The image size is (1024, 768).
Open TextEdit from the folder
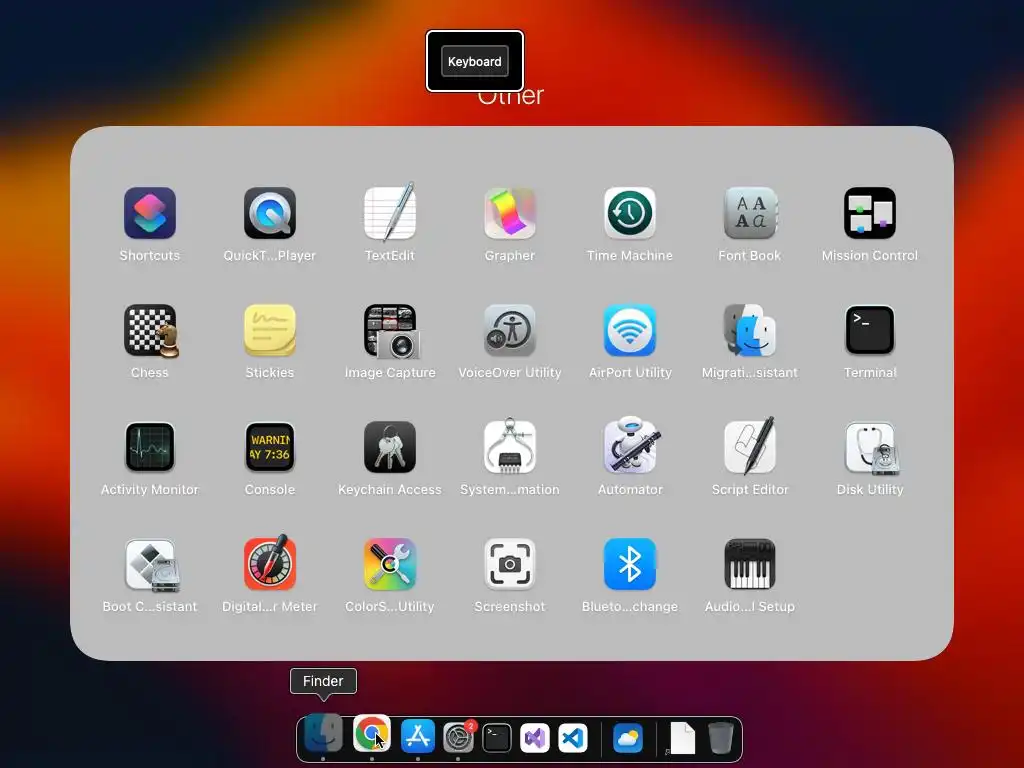point(390,213)
